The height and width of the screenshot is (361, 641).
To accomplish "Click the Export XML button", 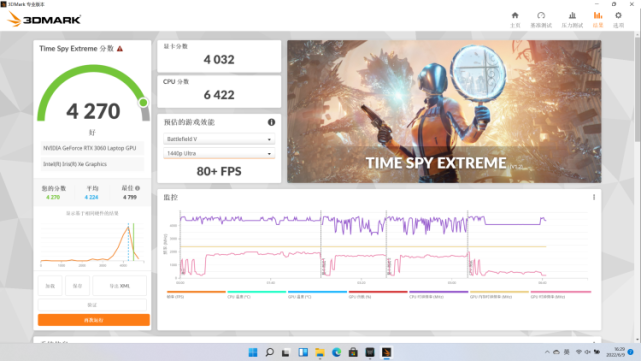I will (x=119, y=286).
